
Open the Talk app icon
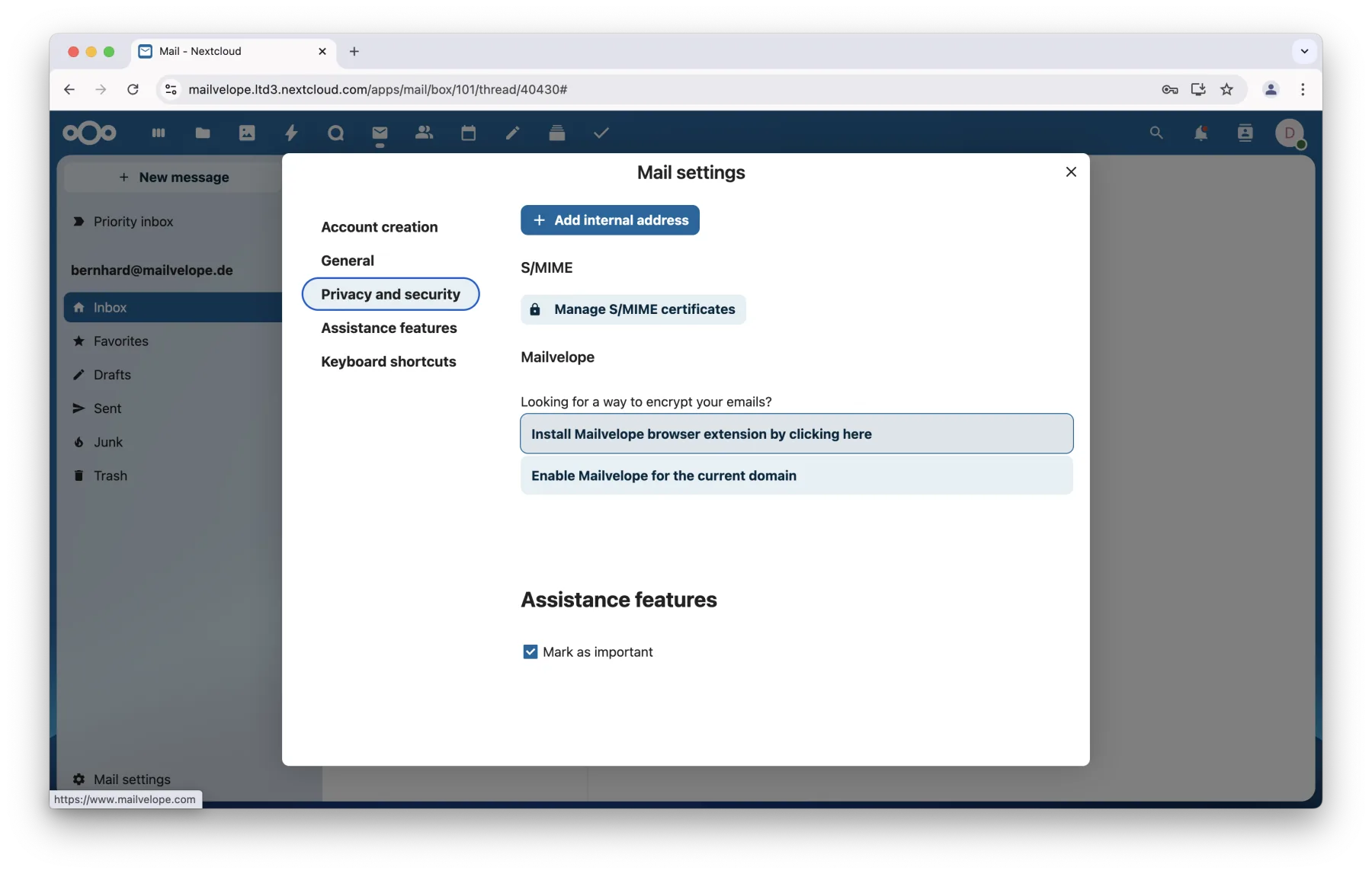[x=335, y=133]
